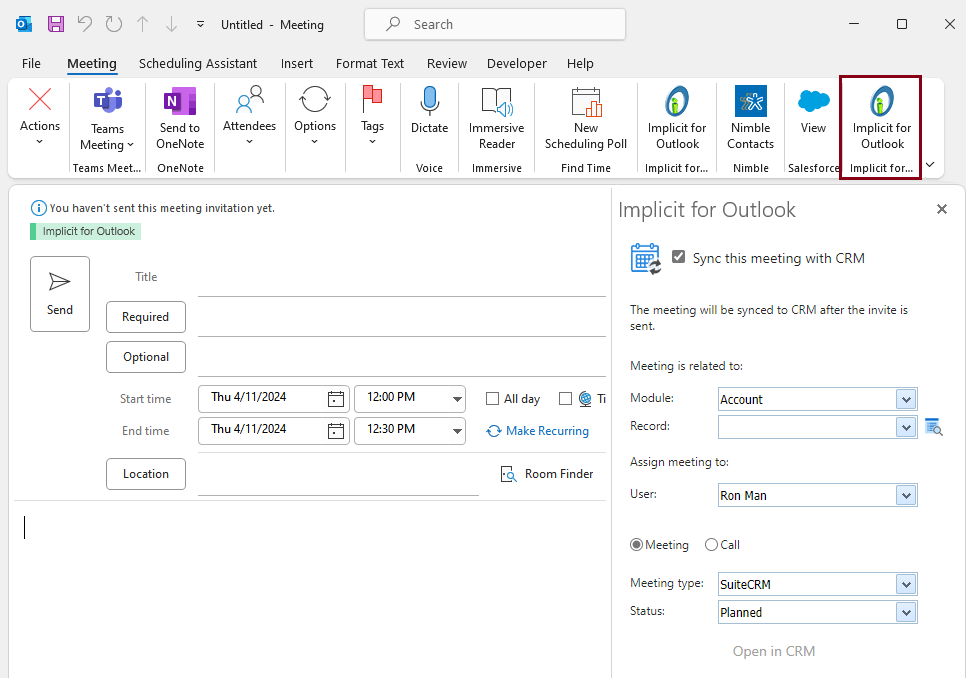Open Nimble Contacts add-in
This screenshot has width=966, height=678.
point(750,118)
